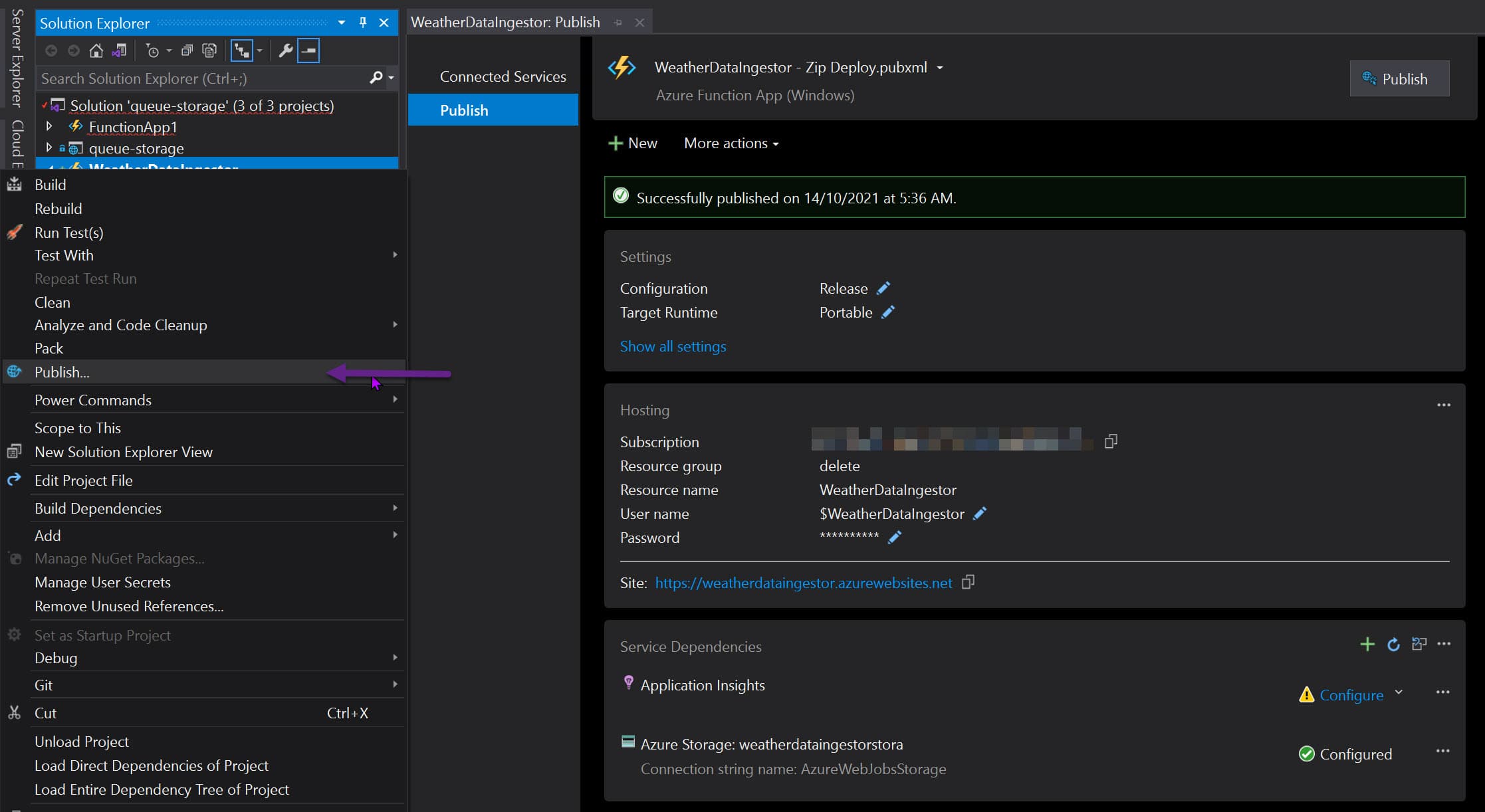Open Properties using the wrench icon
The image size is (1485, 812).
pyautogui.click(x=285, y=51)
